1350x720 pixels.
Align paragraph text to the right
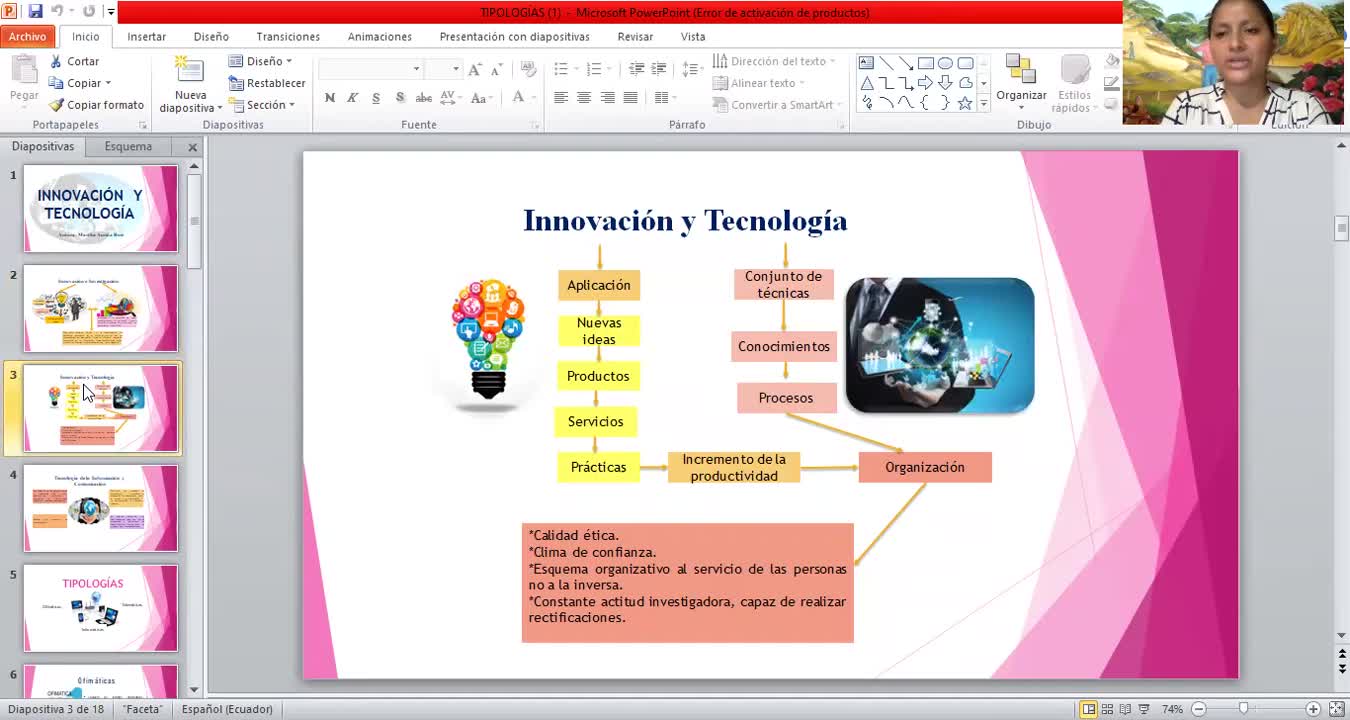607,98
